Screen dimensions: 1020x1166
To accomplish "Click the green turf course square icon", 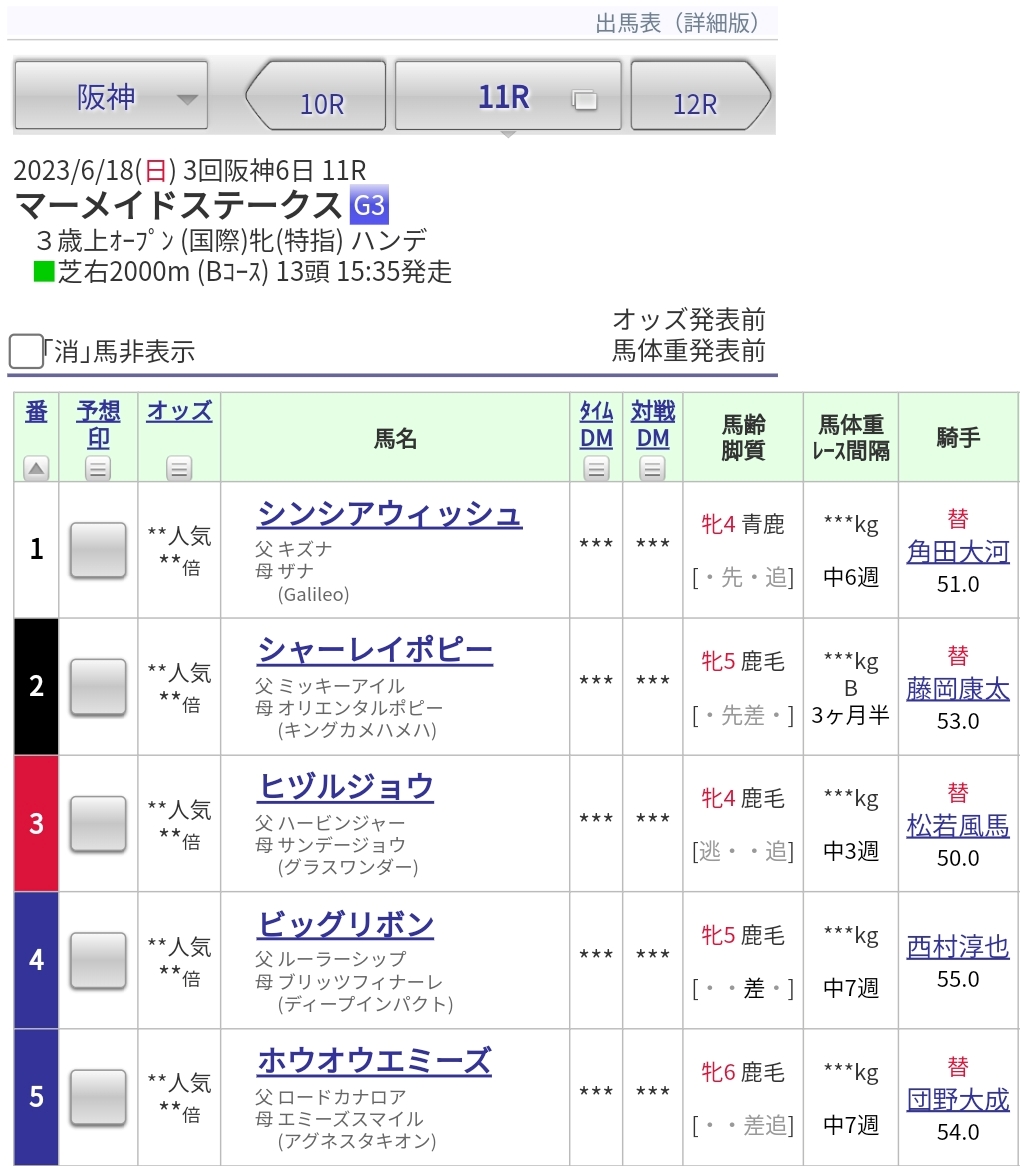I will [44, 271].
